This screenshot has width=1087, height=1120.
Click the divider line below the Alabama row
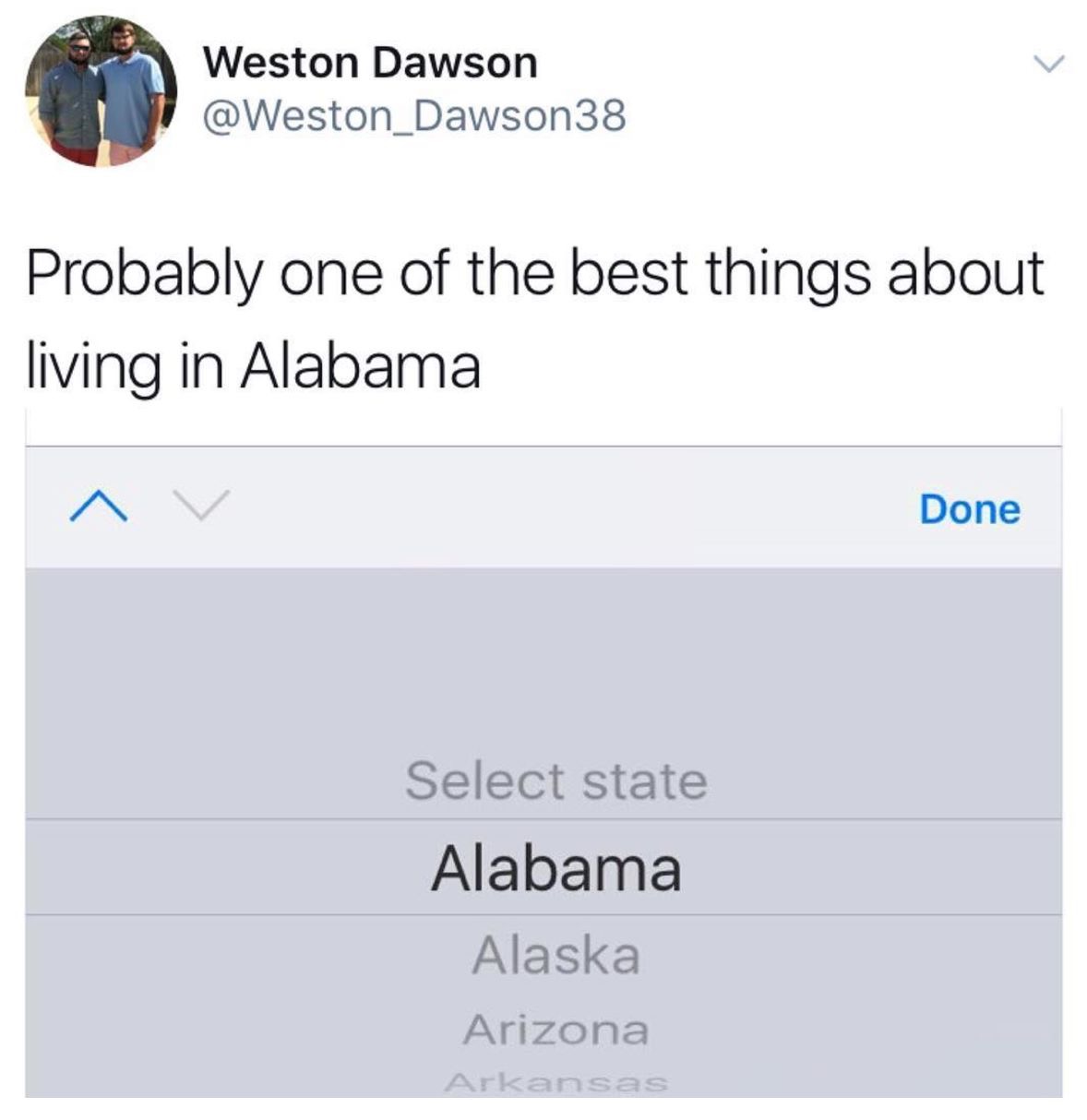(543, 915)
